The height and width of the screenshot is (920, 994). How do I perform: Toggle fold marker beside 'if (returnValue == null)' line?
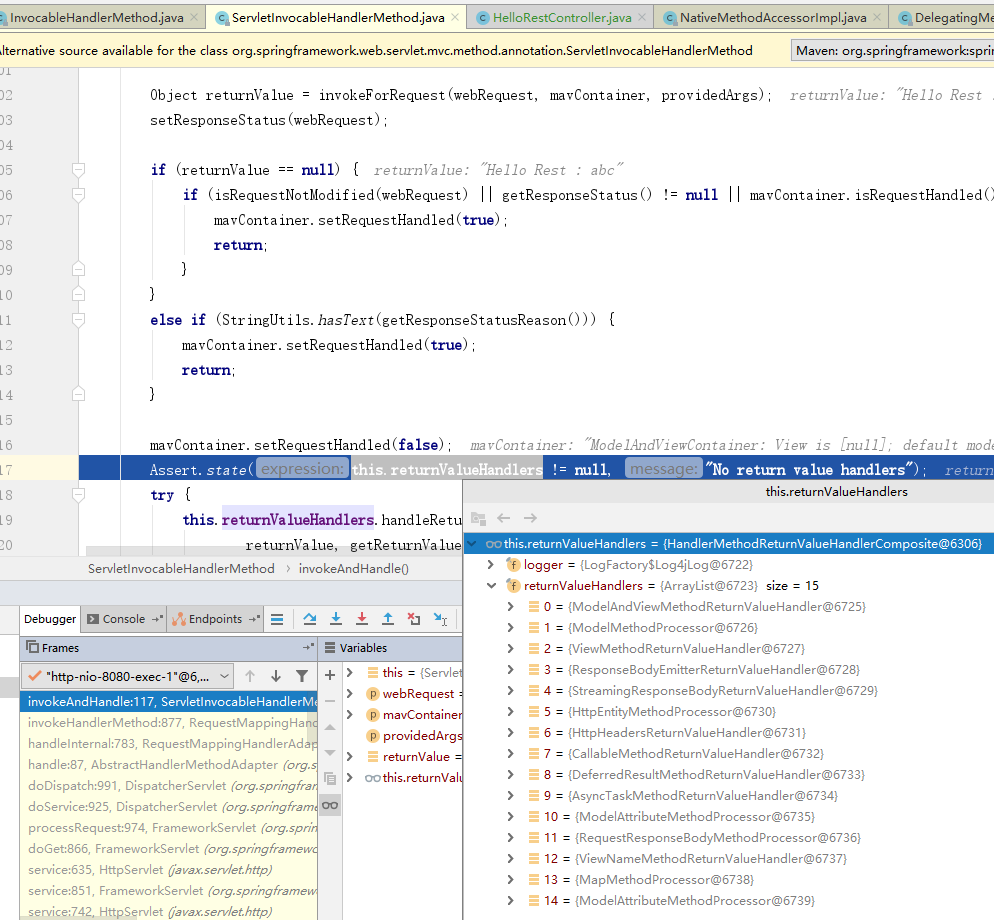coord(78,170)
